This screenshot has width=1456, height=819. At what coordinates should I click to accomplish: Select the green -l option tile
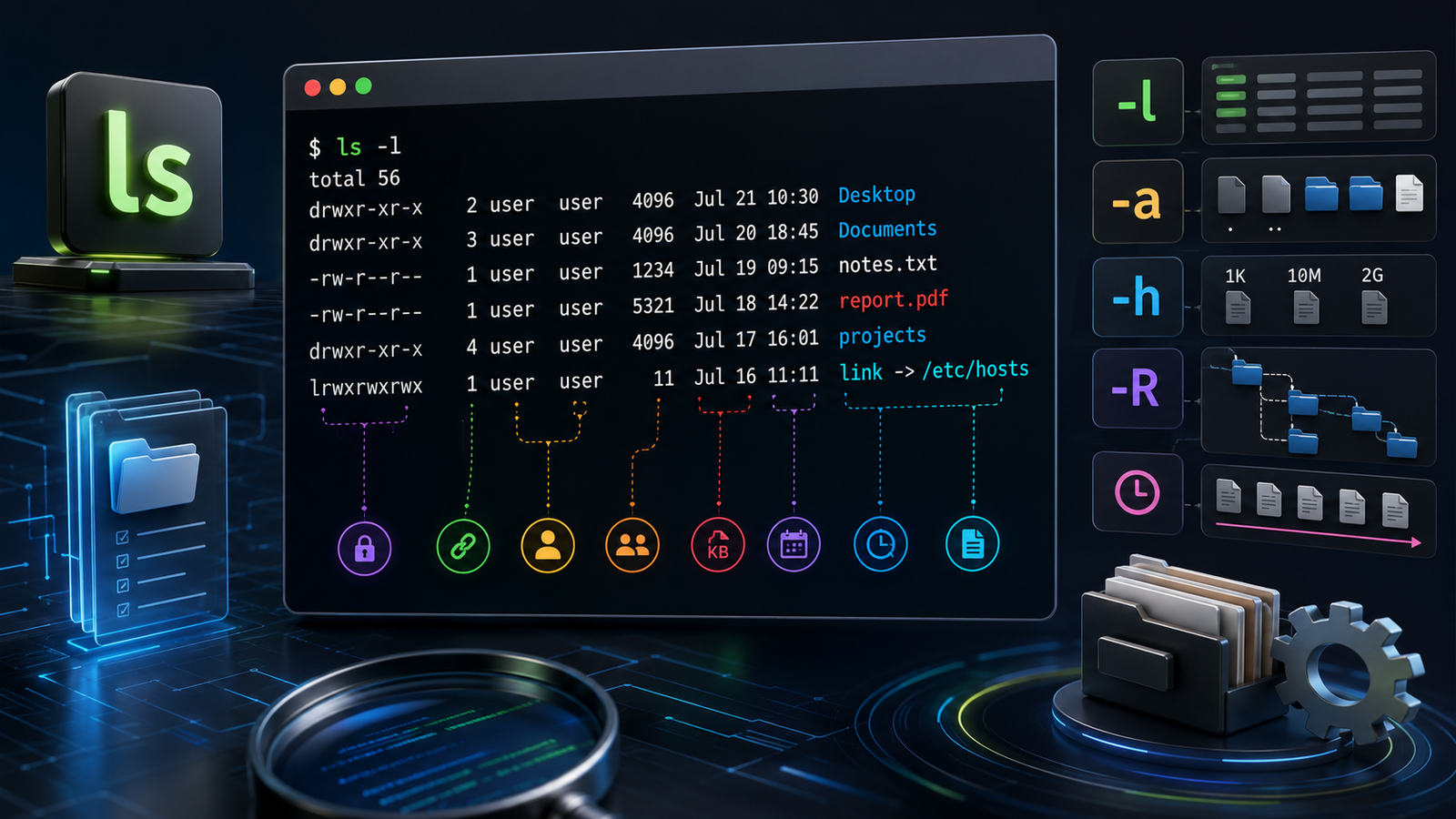pyautogui.click(x=1137, y=102)
